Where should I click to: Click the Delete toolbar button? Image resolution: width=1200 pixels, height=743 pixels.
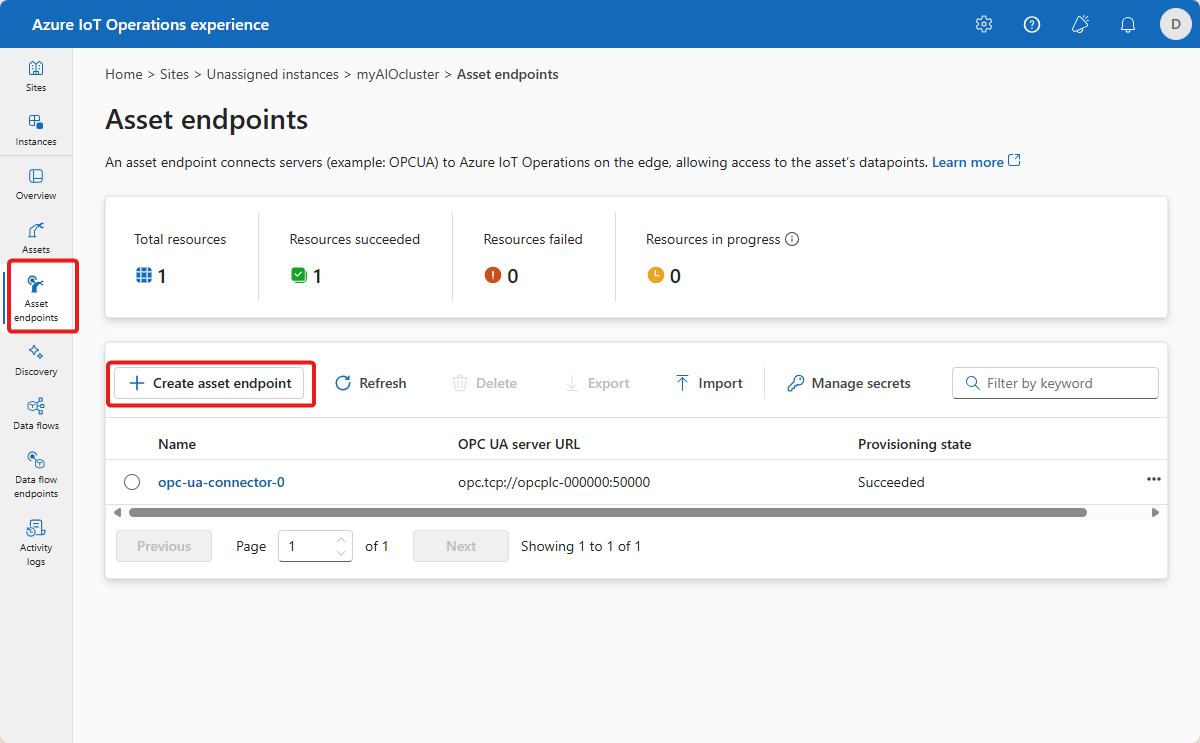click(484, 383)
